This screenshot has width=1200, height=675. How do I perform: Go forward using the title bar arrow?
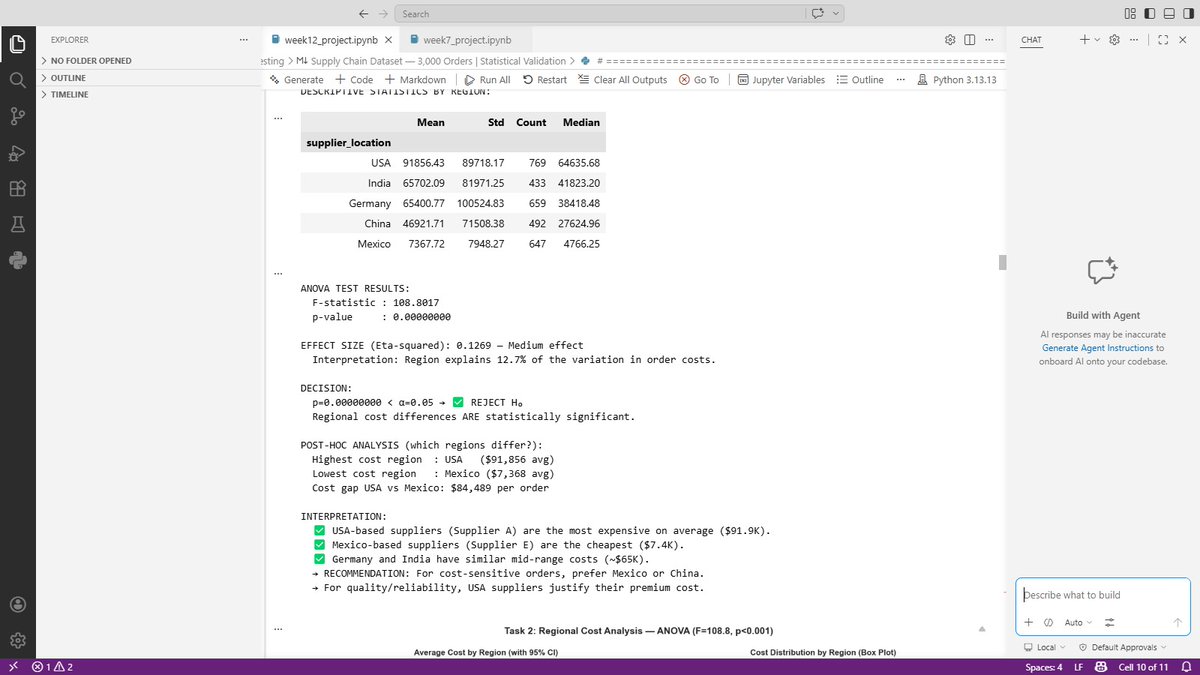click(x=383, y=14)
